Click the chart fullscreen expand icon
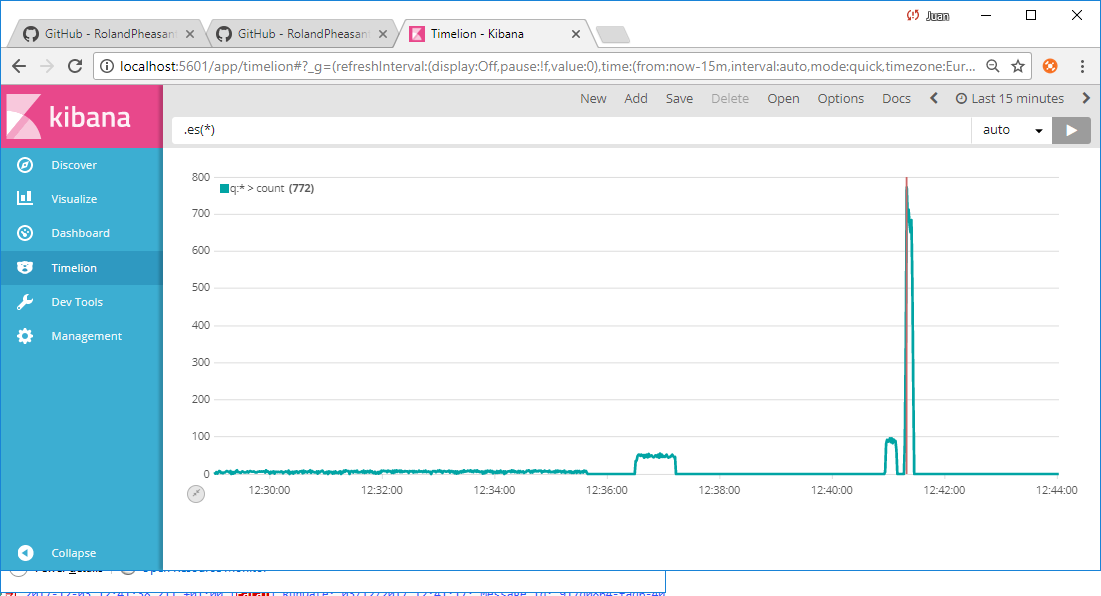Screen dimensions: 1101x596 click(196, 494)
